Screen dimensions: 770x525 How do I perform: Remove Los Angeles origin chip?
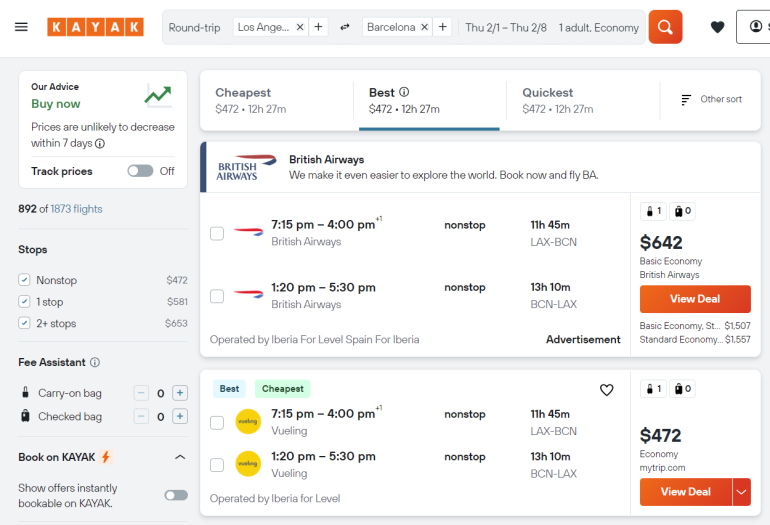tap(300, 27)
